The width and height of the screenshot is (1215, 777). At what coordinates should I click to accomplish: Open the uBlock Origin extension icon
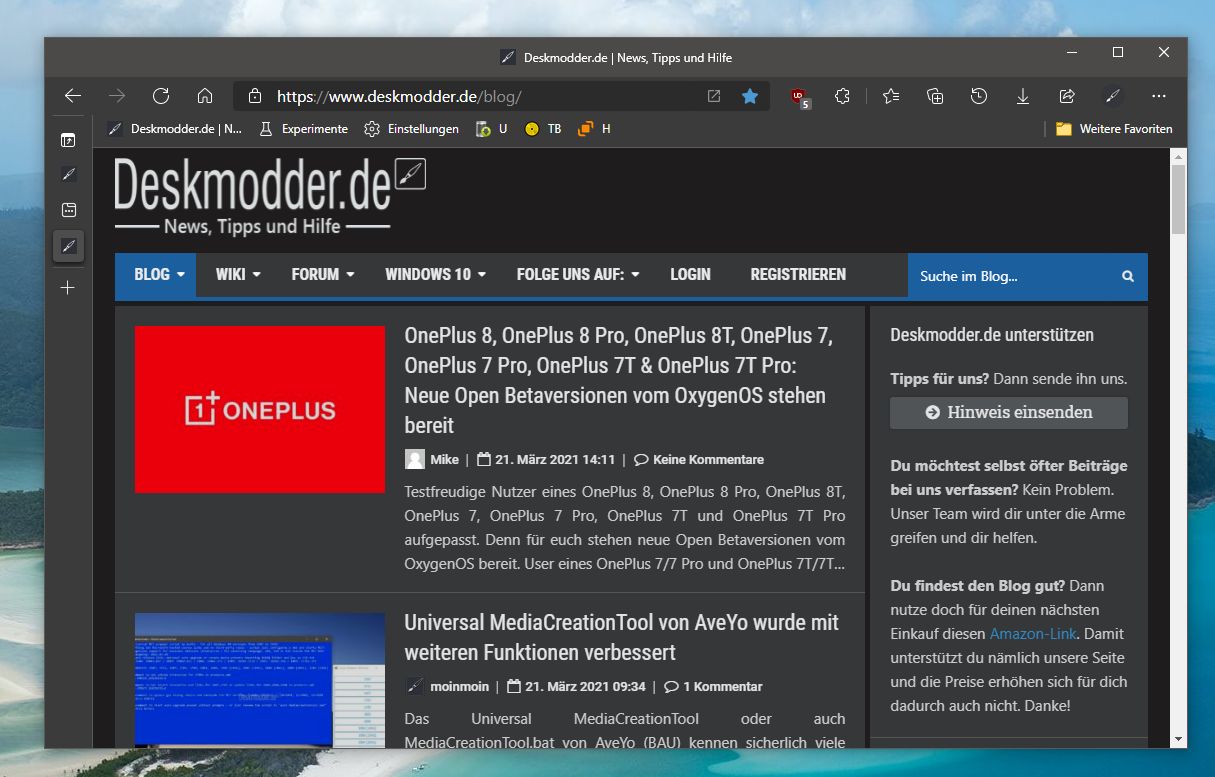point(799,97)
